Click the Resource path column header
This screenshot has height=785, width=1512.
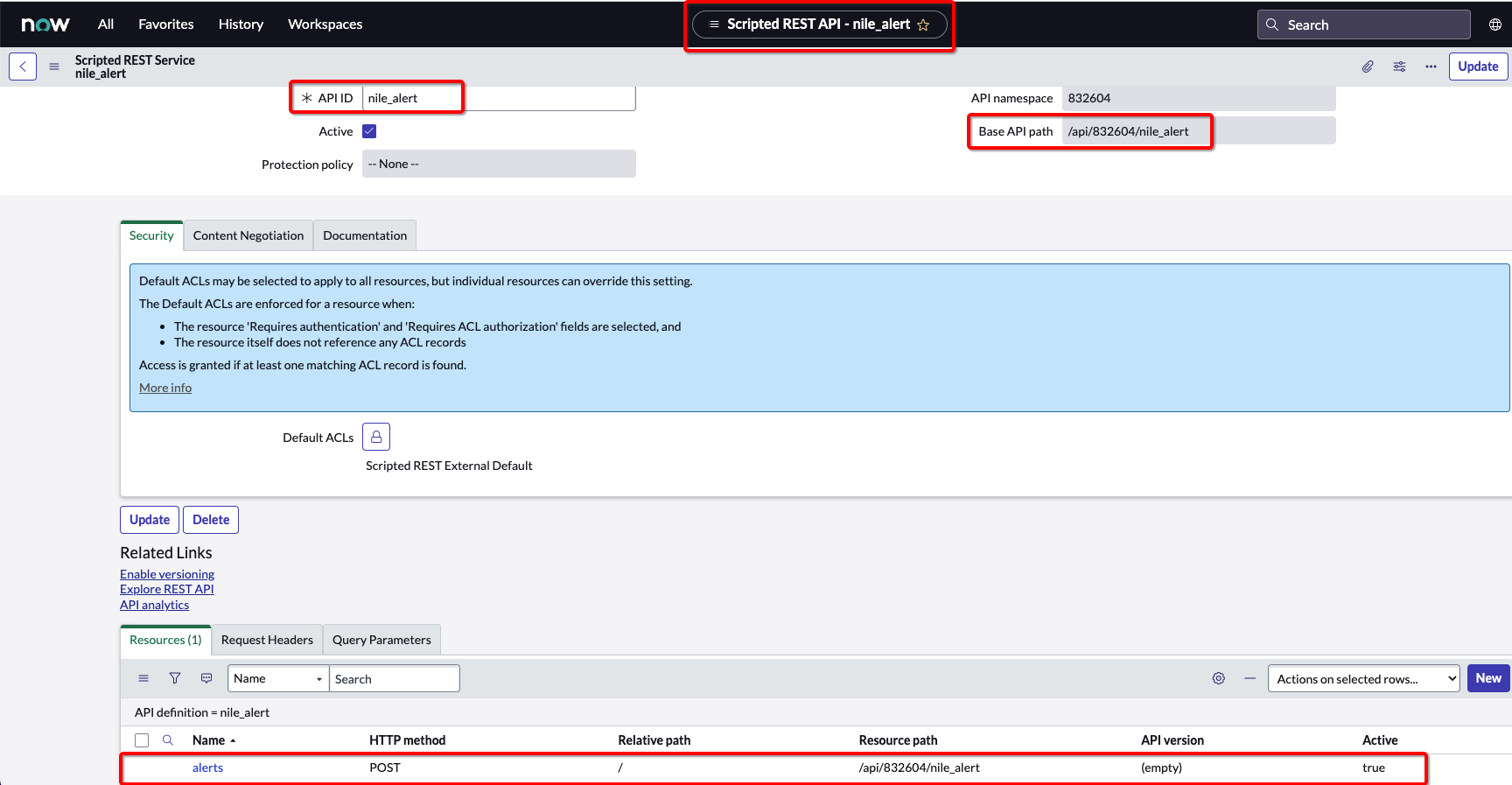point(898,740)
